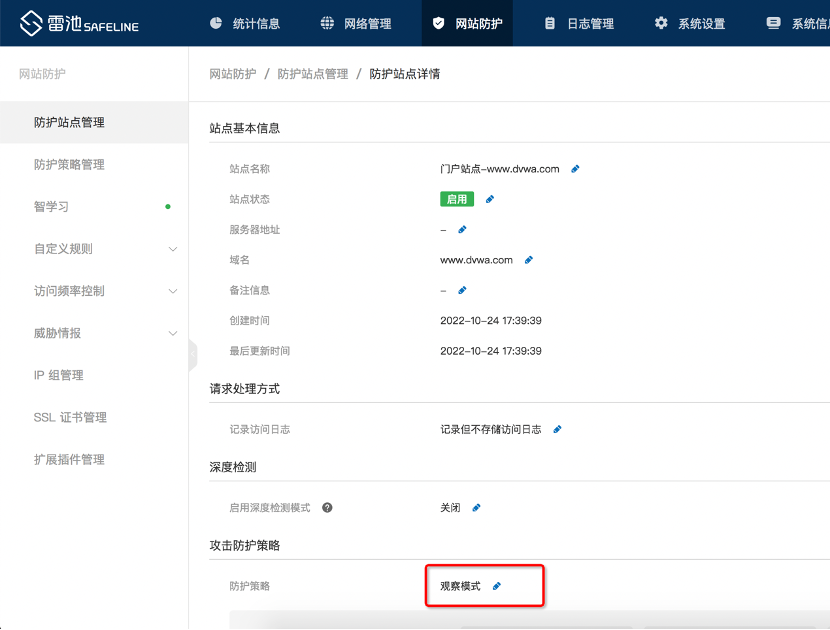This screenshot has width=830, height=630.
Task: Open help tooltip for 启用深度检测模式
Action: [327, 508]
